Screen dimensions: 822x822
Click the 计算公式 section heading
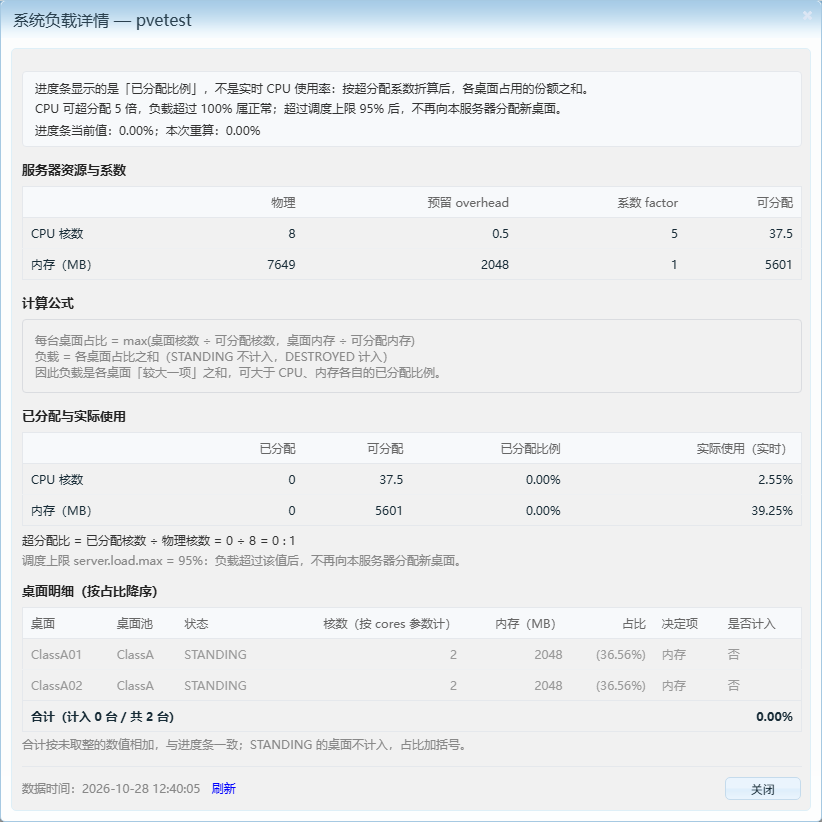point(48,303)
